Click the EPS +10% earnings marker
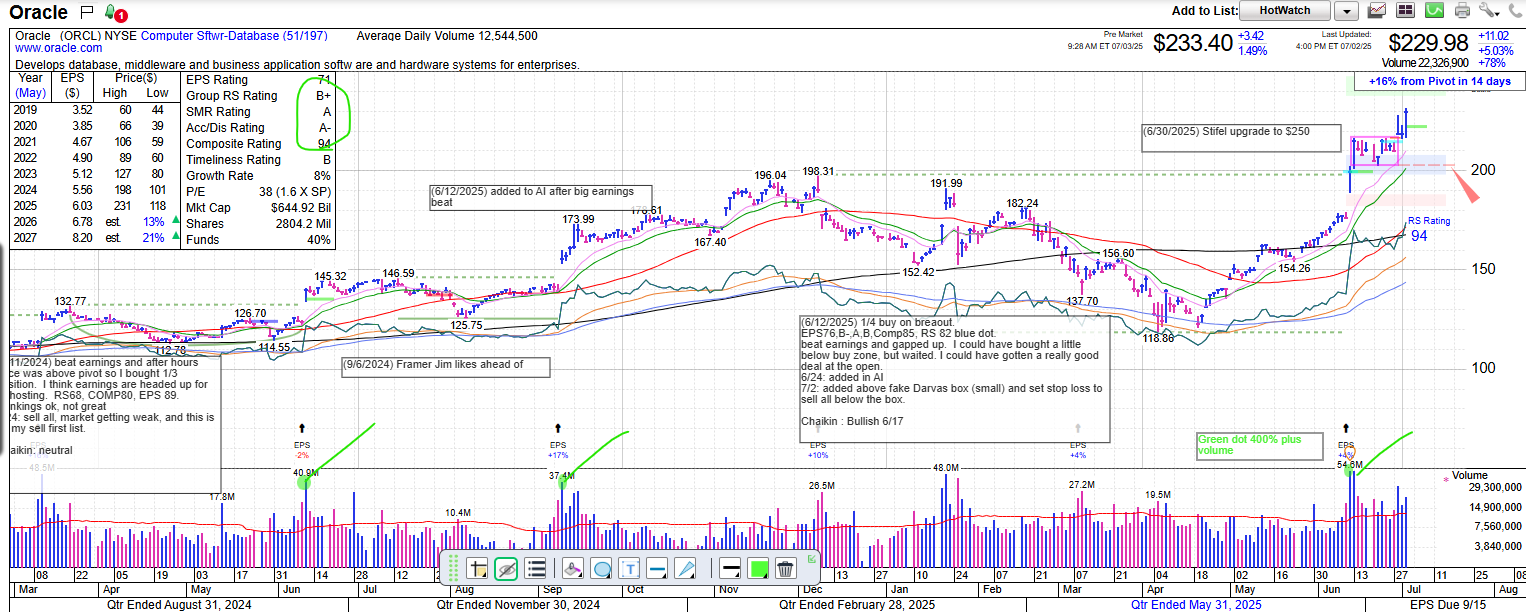This screenshot has height=612, width=1526. pos(818,449)
